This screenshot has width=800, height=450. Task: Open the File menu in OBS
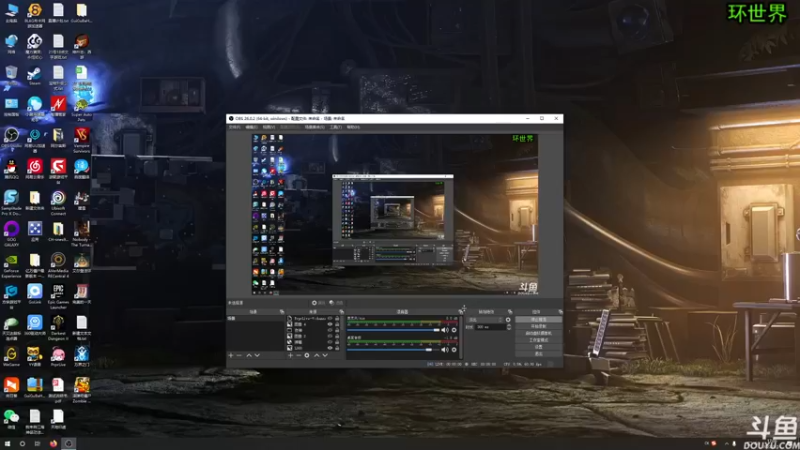click(235, 127)
